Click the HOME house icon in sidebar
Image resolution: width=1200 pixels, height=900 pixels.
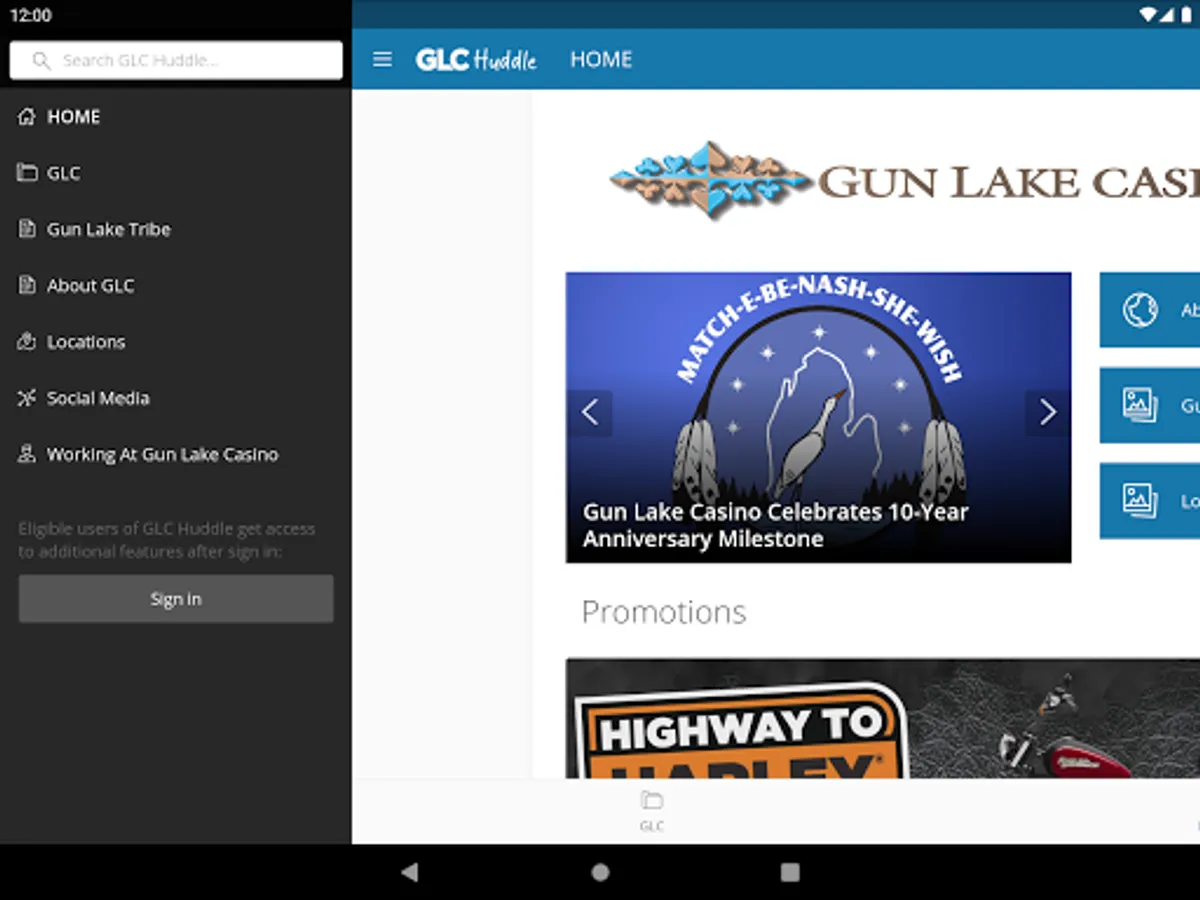coord(27,117)
